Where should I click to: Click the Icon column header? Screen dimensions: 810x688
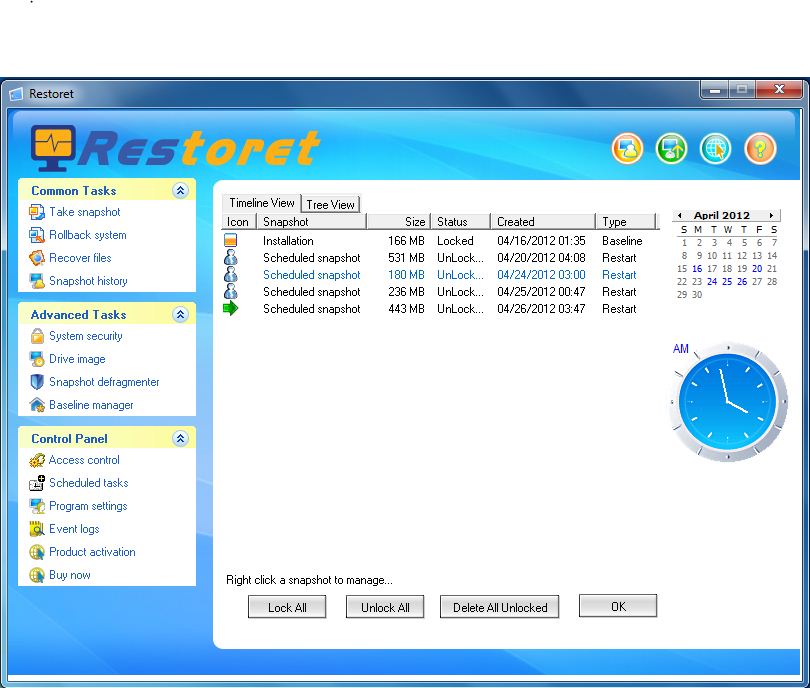pyautogui.click(x=239, y=222)
